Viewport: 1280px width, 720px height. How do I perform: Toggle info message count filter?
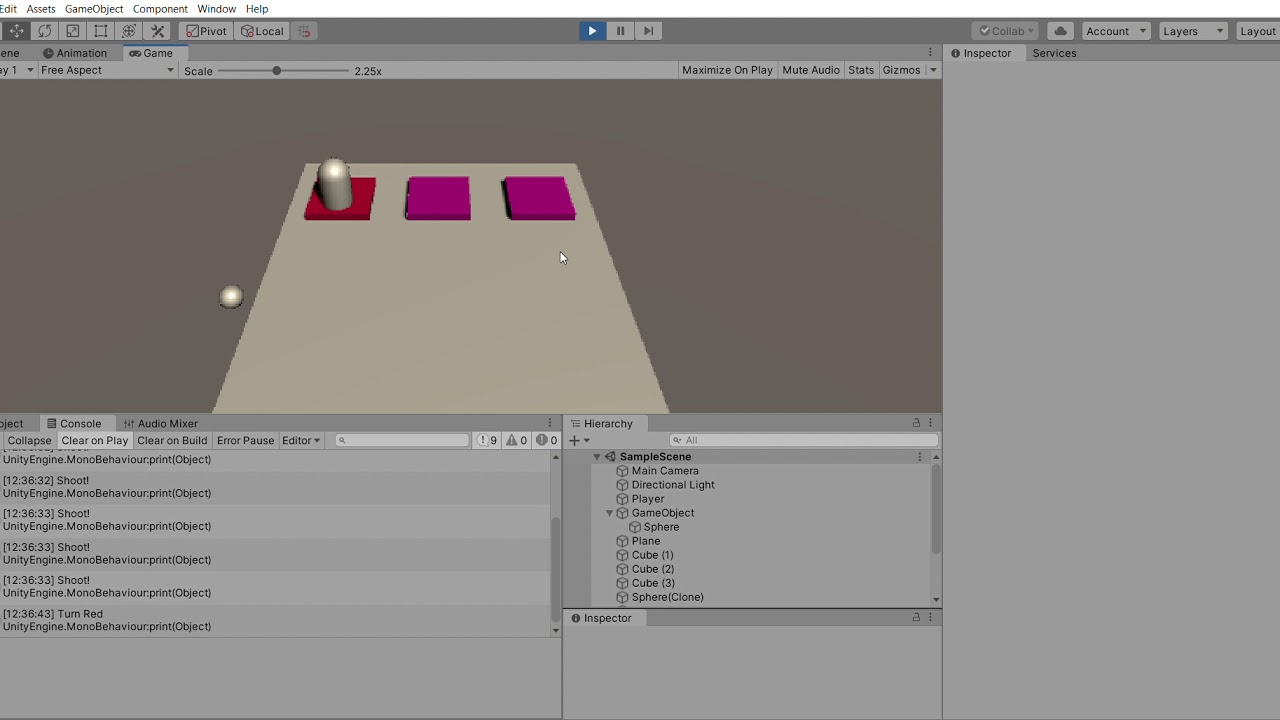pos(487,440)
